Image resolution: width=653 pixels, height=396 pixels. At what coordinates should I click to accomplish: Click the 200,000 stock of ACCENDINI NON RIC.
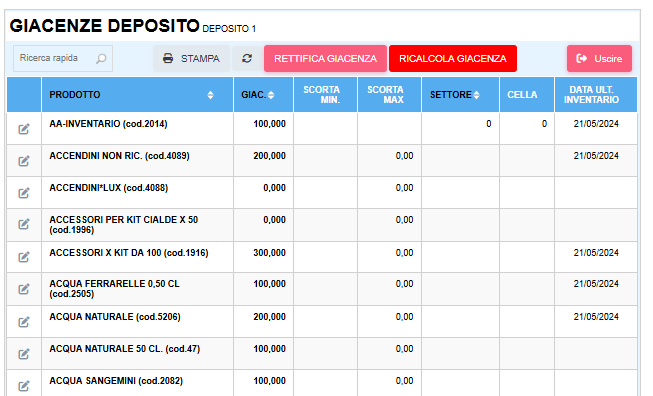tap(269, 156)
